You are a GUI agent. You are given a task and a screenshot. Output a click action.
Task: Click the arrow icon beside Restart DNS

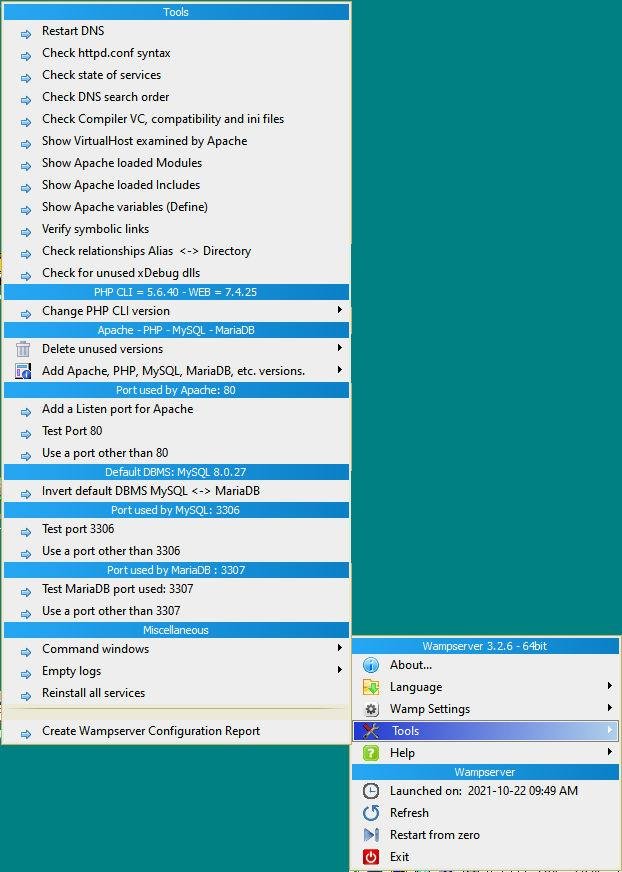coord(26,34)
